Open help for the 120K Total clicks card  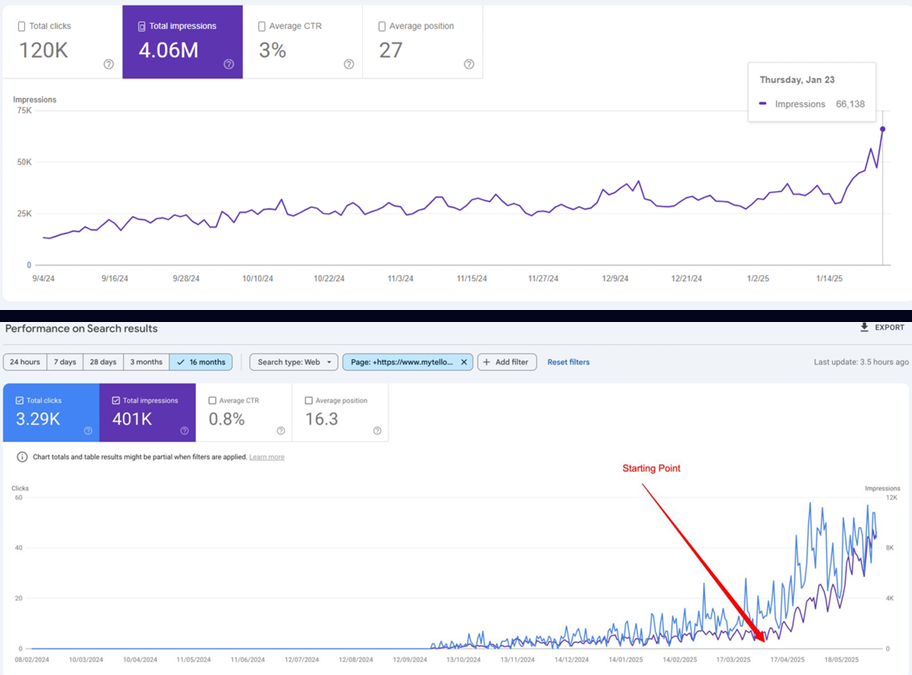109,64
